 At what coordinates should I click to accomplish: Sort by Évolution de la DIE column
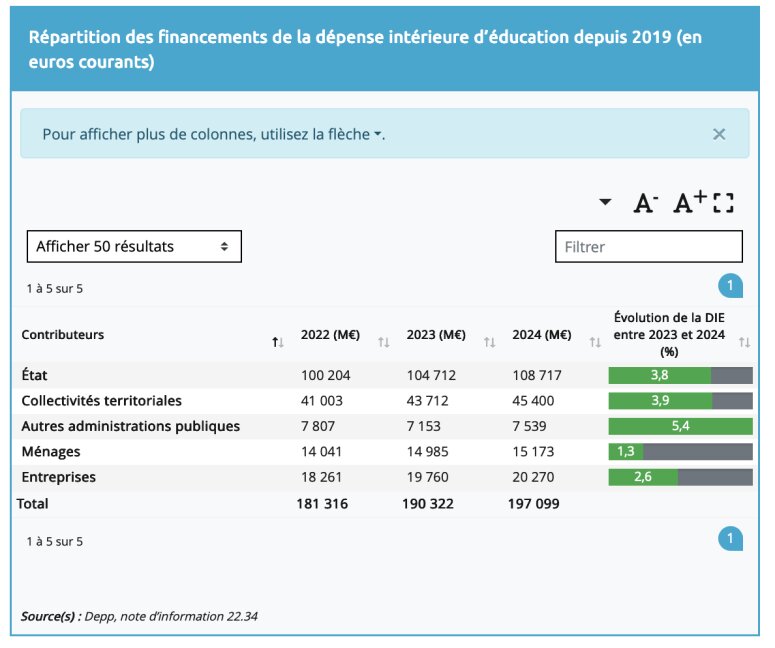743,342
